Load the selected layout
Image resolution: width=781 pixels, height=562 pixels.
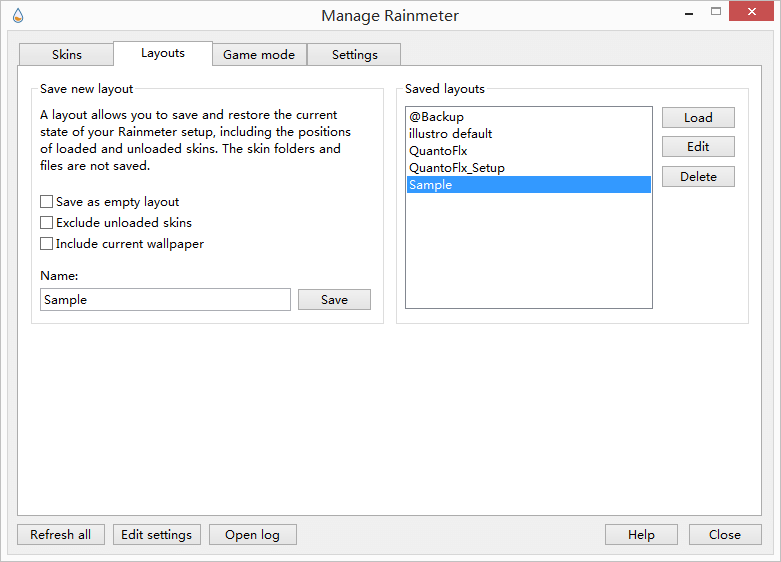698,118
